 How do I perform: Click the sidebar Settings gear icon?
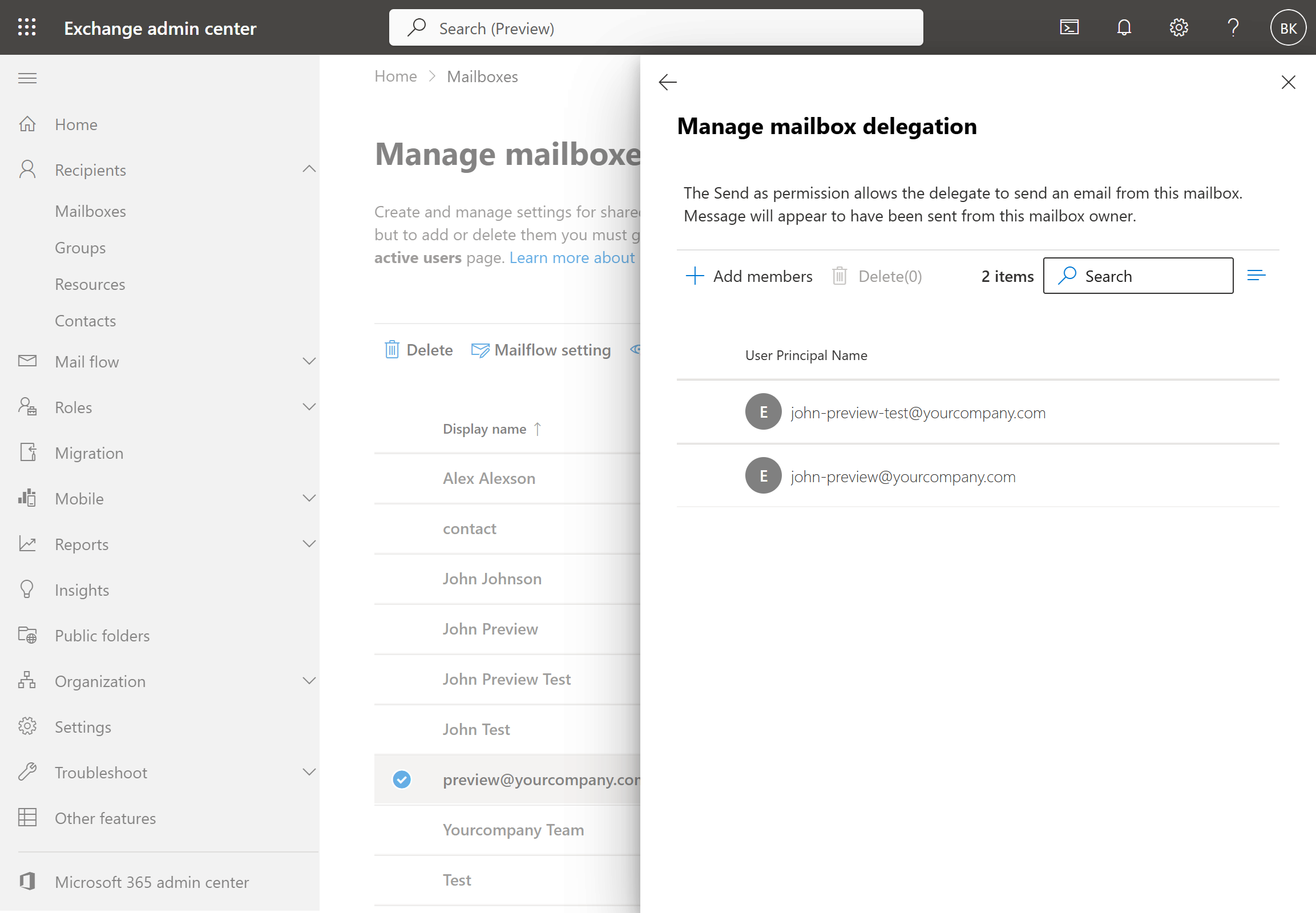coord(27,726)
